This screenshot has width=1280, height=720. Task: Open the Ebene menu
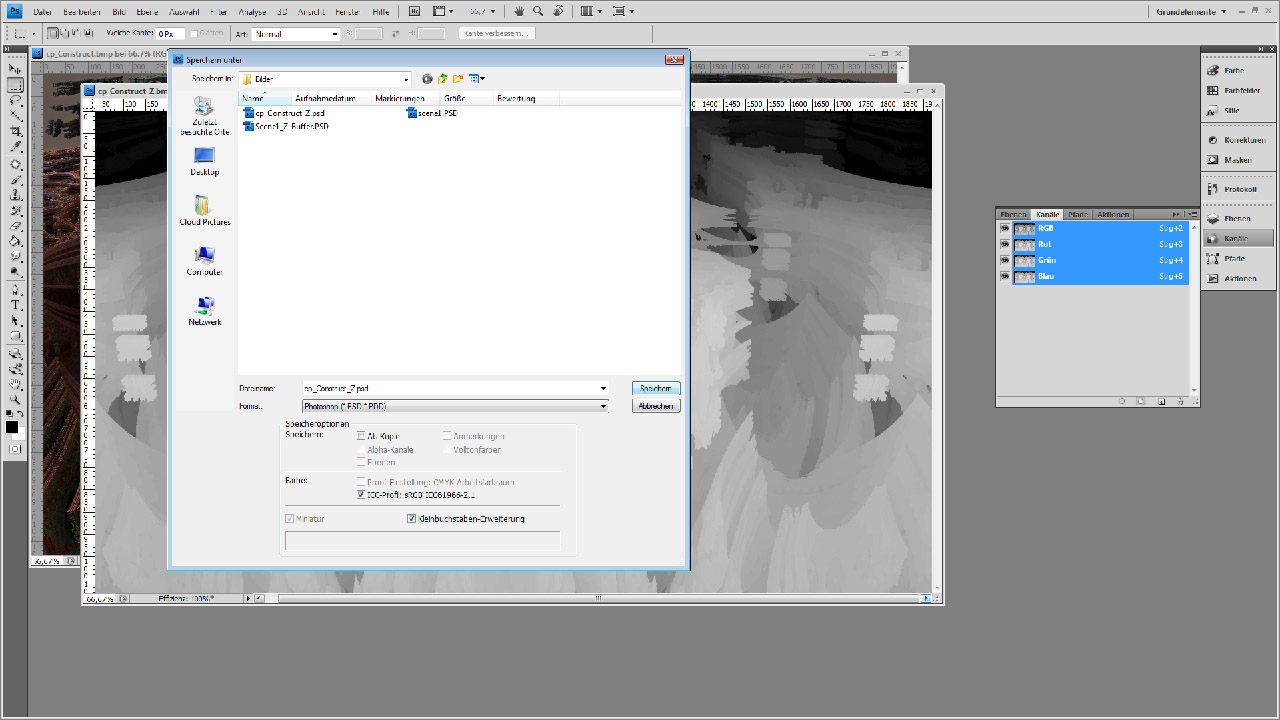pyautogui.click(x=149, y=11)
